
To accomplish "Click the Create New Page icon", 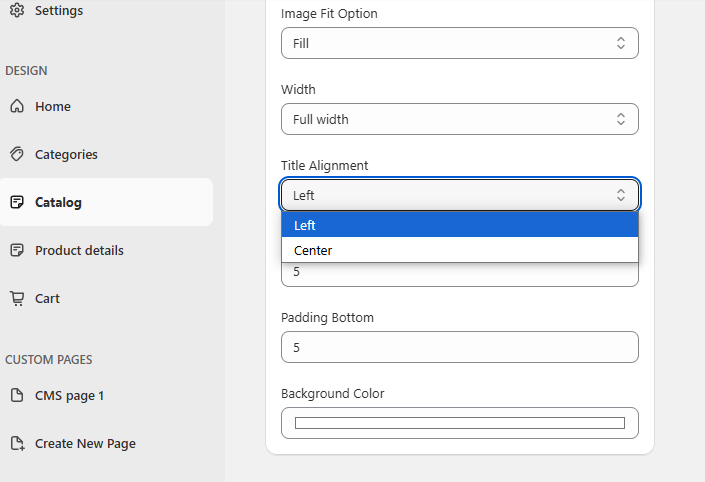I will tap(17, 443).
